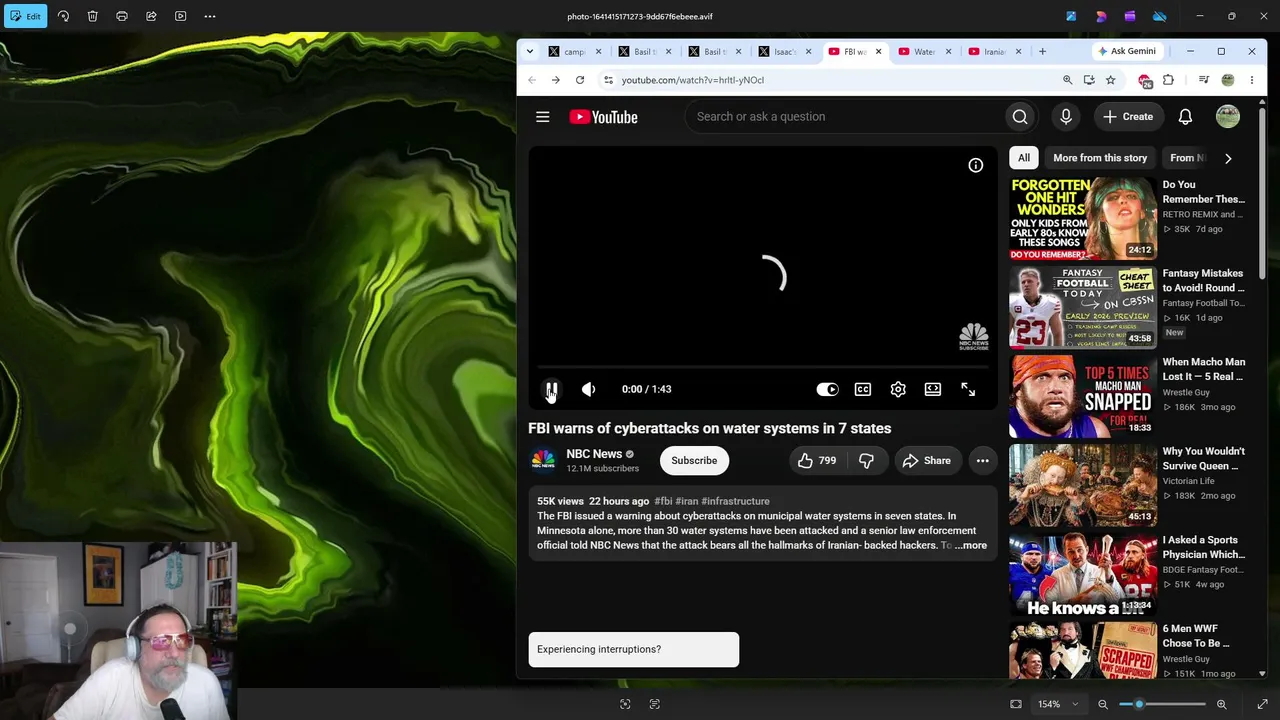The image size is (1280, 720).
Task: Enter full screen in Photos viewer
Action: [x=1262, y=704]
